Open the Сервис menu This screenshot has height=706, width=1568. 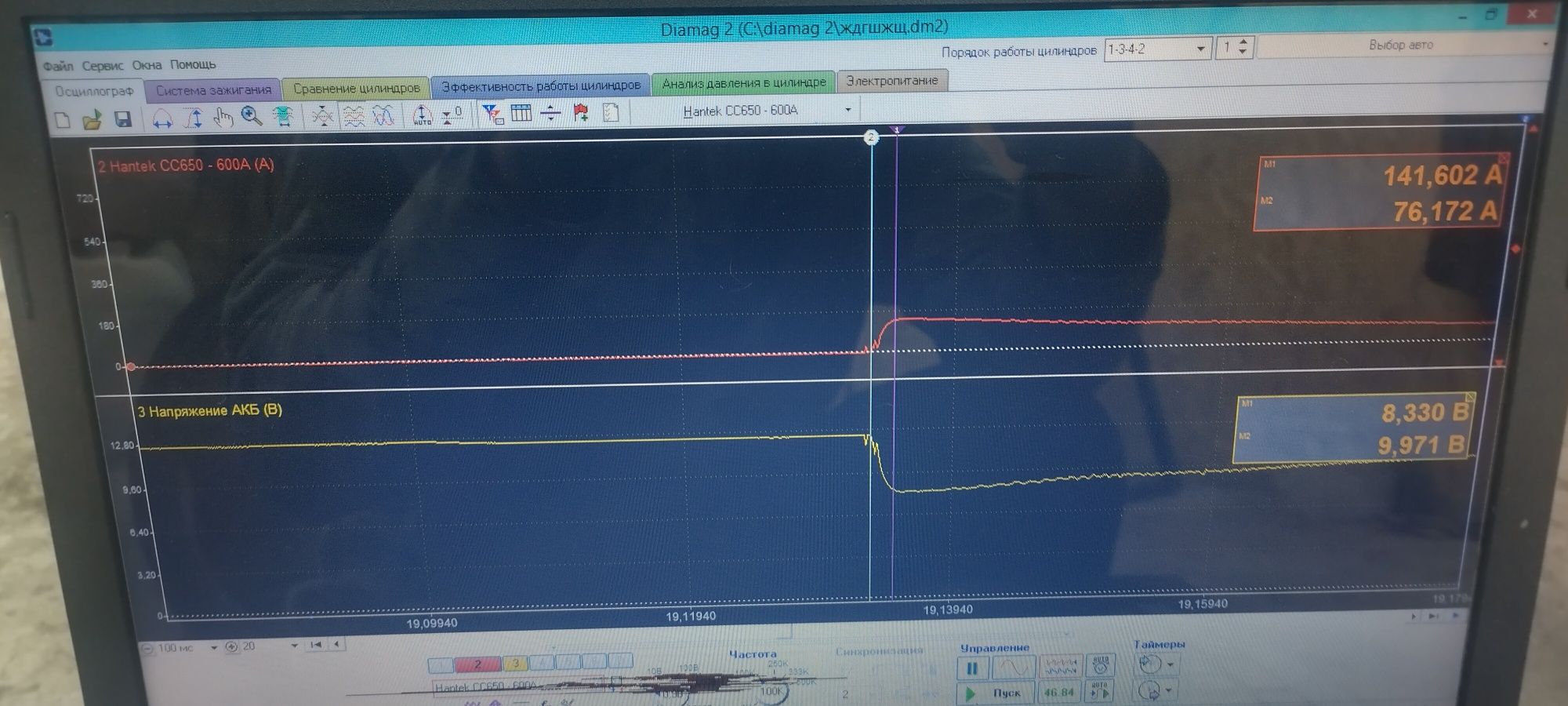point(103,66)
